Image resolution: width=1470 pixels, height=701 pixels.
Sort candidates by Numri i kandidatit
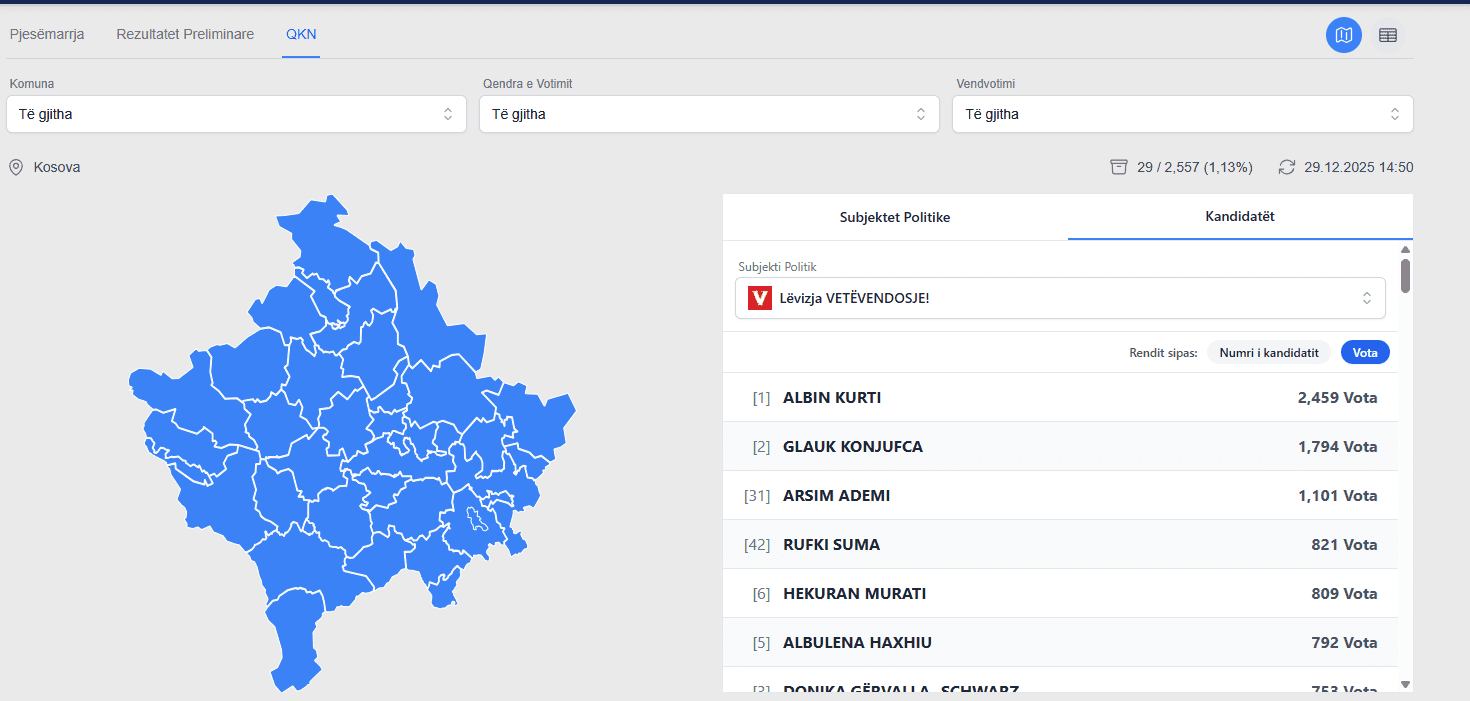click(x=1268, y=352)
